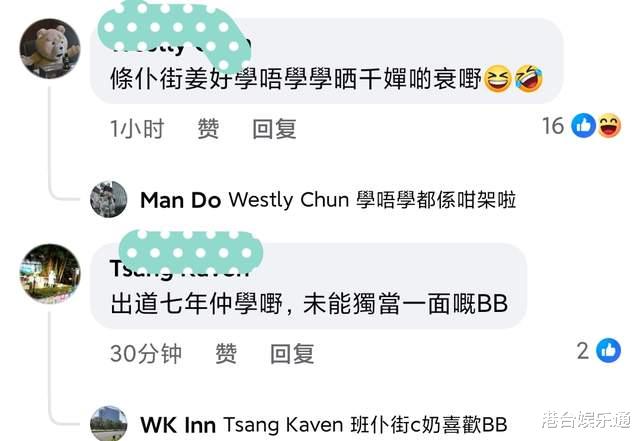
Task: Click the 30分钟 timestamp
Action: 146,353
